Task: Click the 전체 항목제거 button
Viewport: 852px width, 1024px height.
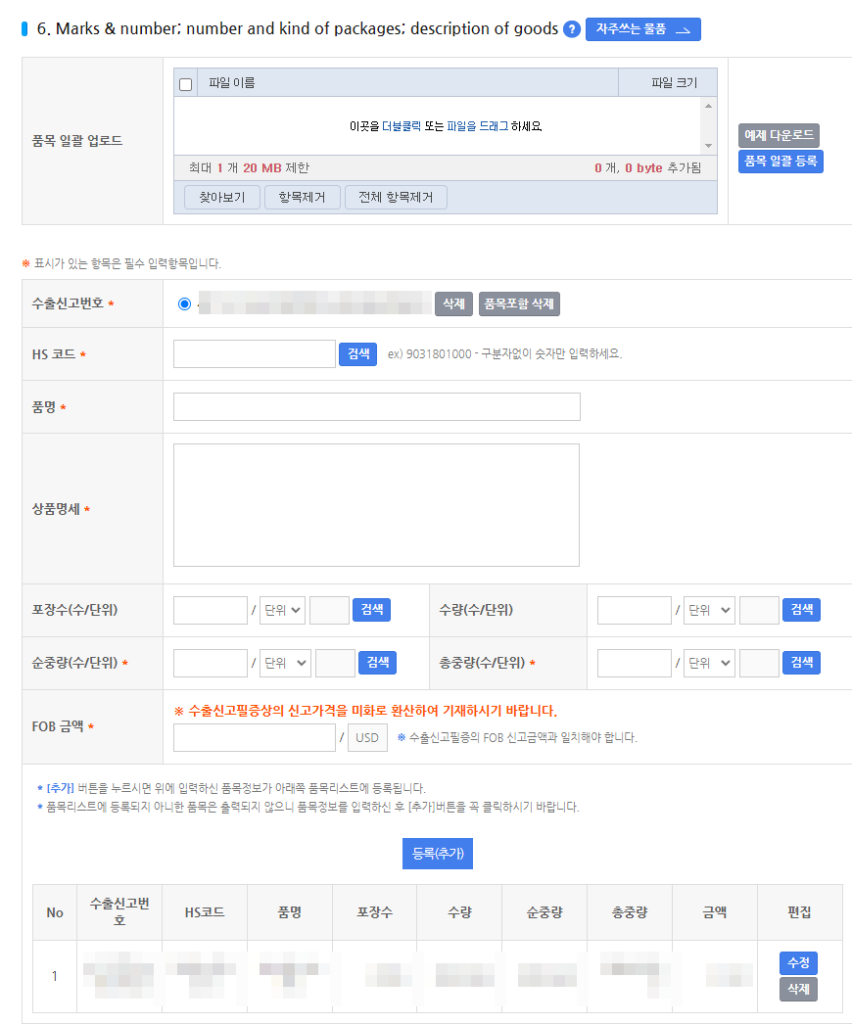Action: point(396,197)
